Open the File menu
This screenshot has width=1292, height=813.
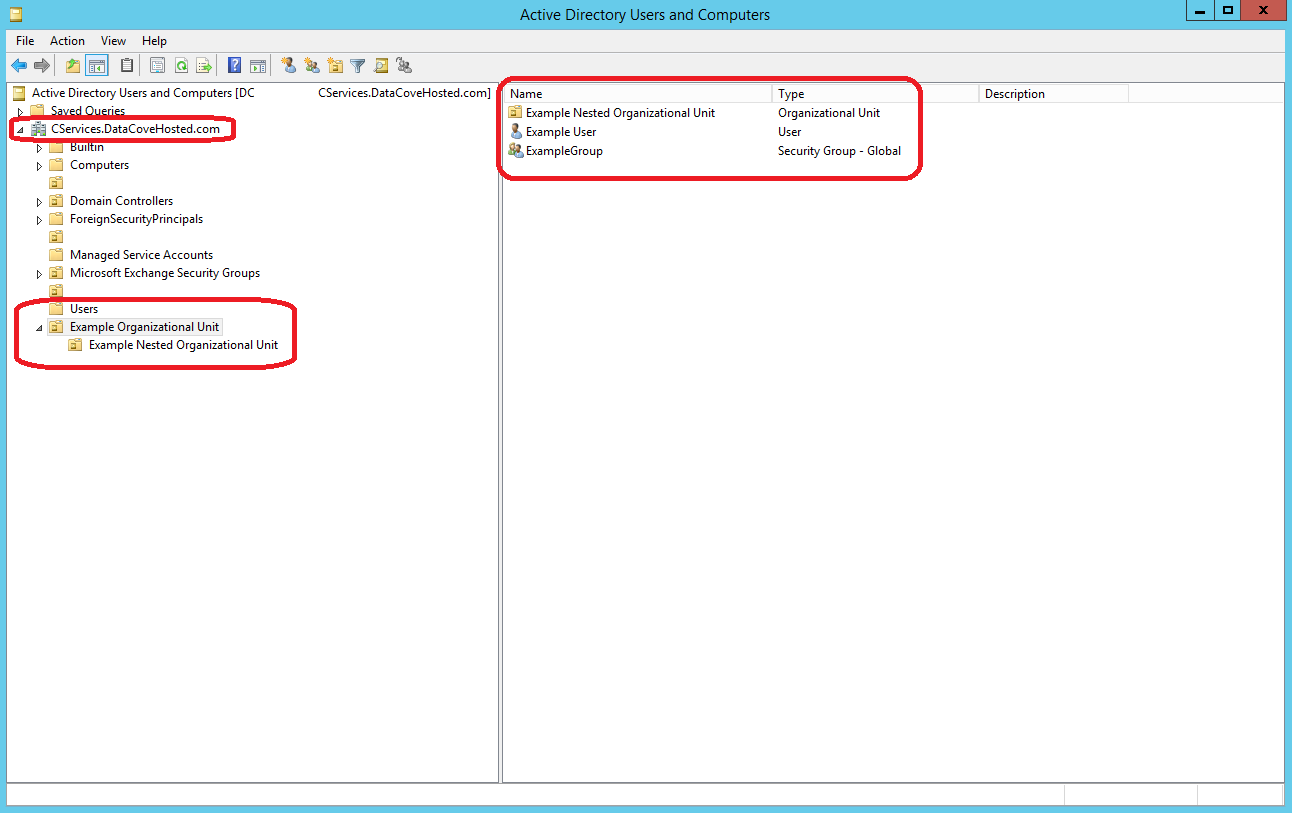[x=24, y=41]
